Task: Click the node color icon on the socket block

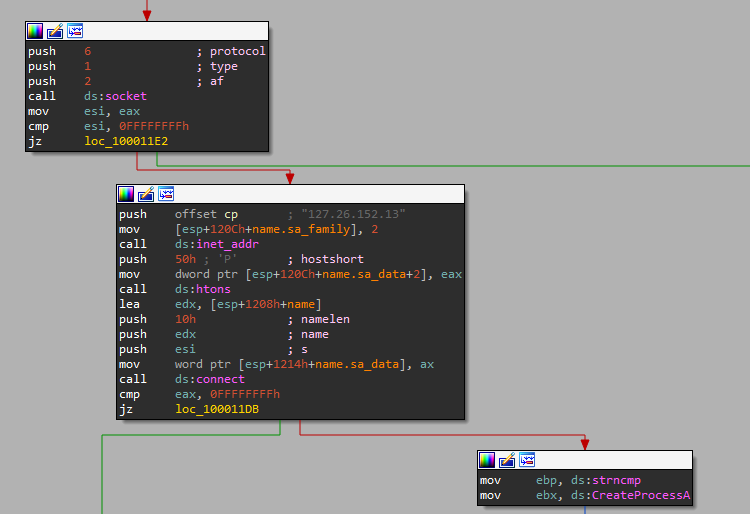Action: (35, 32)
